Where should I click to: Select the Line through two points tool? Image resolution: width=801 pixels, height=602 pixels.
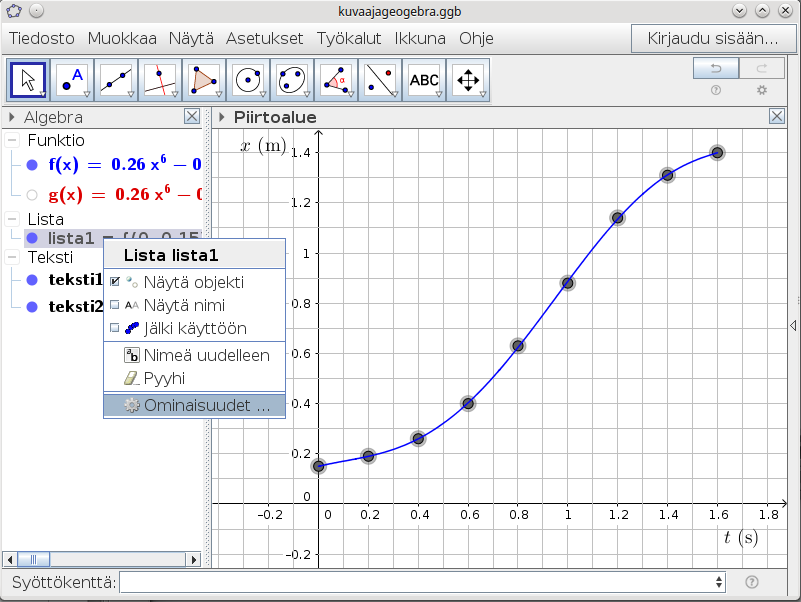[117, 80]
